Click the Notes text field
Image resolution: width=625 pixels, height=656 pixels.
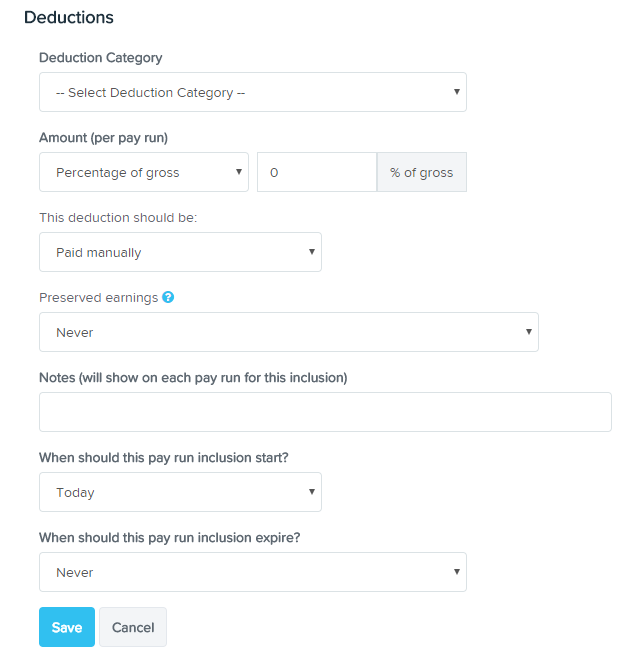325,412
